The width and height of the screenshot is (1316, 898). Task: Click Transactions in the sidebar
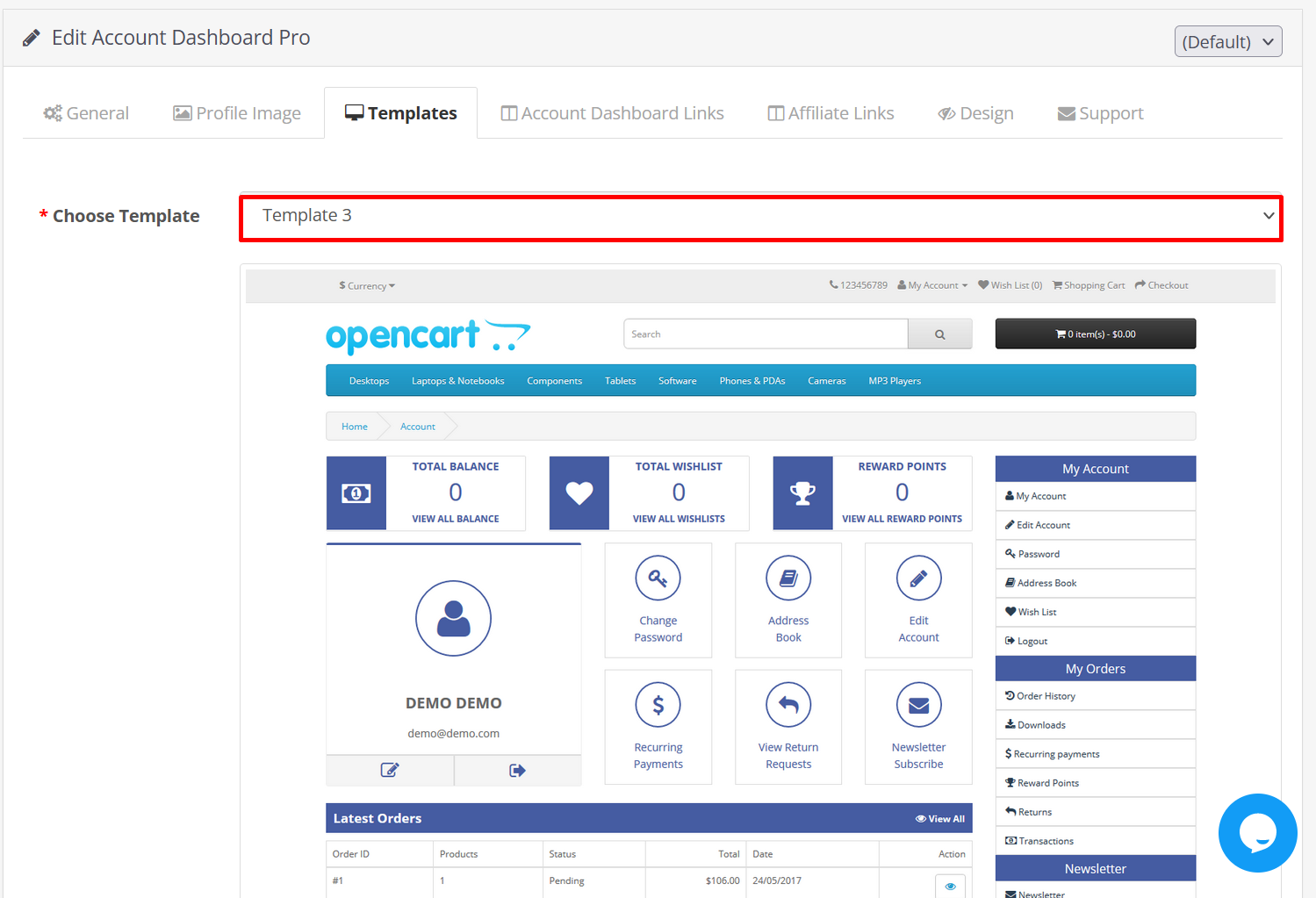tap(1096, 841)
